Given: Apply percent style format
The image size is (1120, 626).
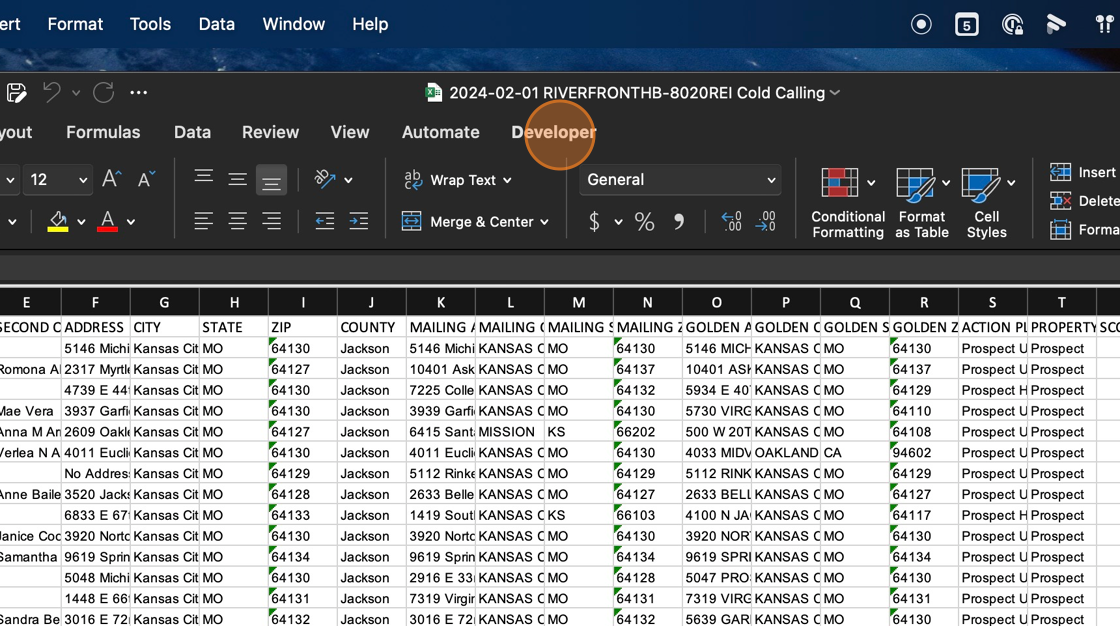Looking at the screenshot, I should [x=644, y=222].
